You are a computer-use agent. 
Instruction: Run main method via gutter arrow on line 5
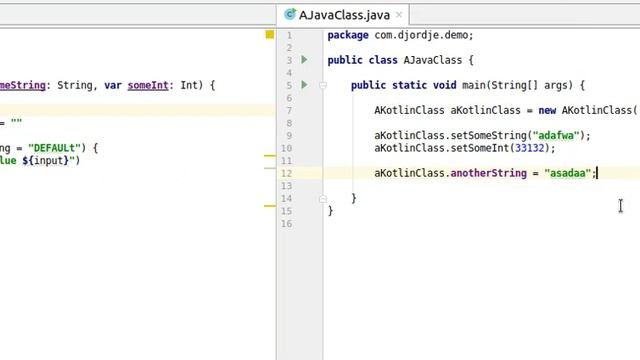coord(304,85)
